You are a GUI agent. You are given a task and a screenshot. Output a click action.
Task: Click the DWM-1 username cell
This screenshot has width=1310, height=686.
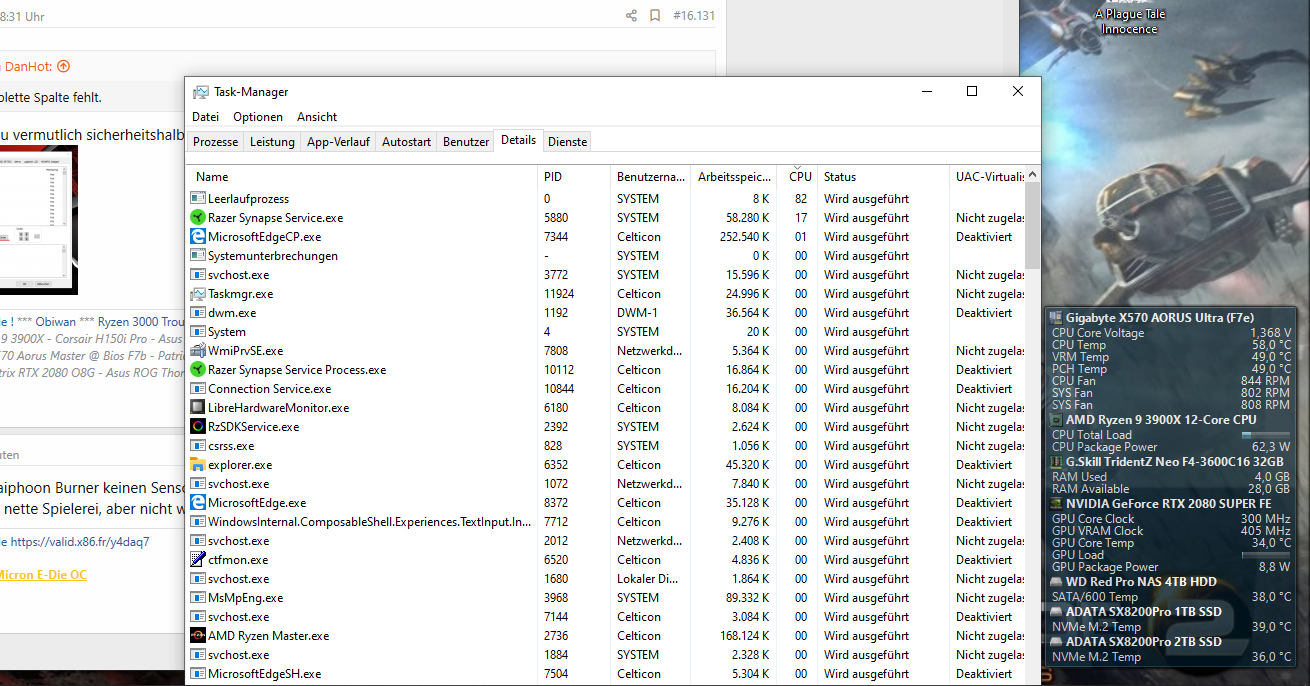(x=637, y=313)
